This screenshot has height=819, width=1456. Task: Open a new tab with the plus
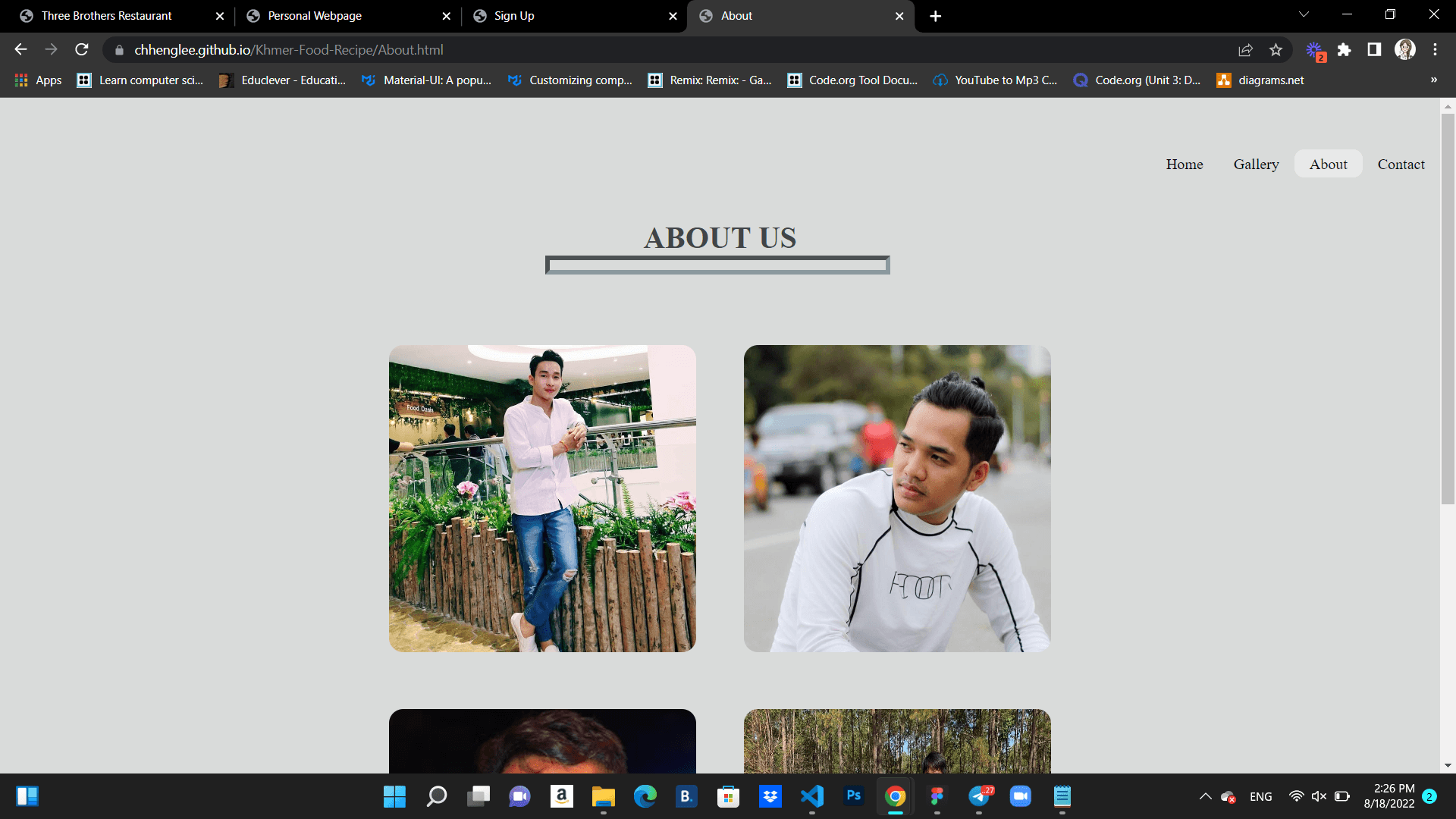(x=936, y=16)
